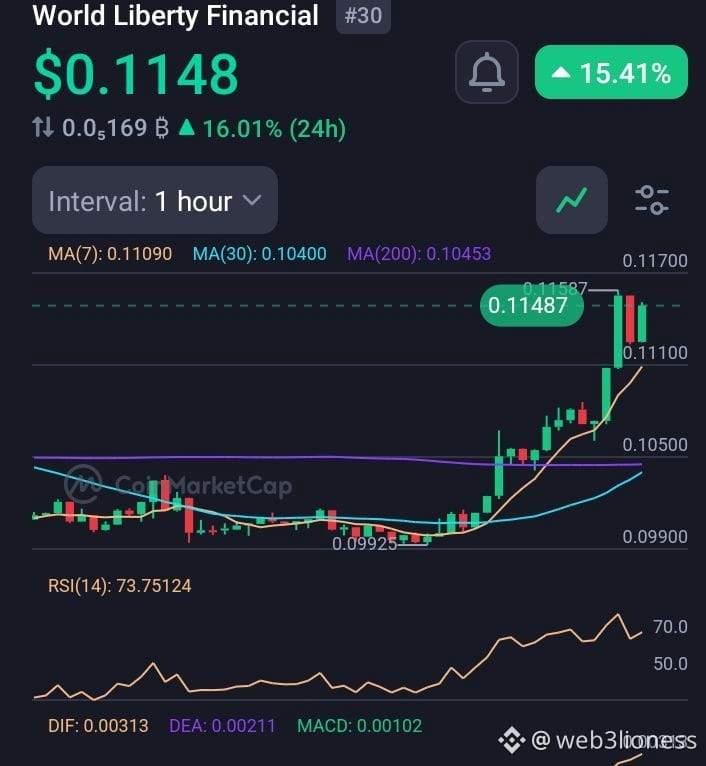706x766 pixels.
Task: Tap the 0.10500 axis label
Action: 655,445
